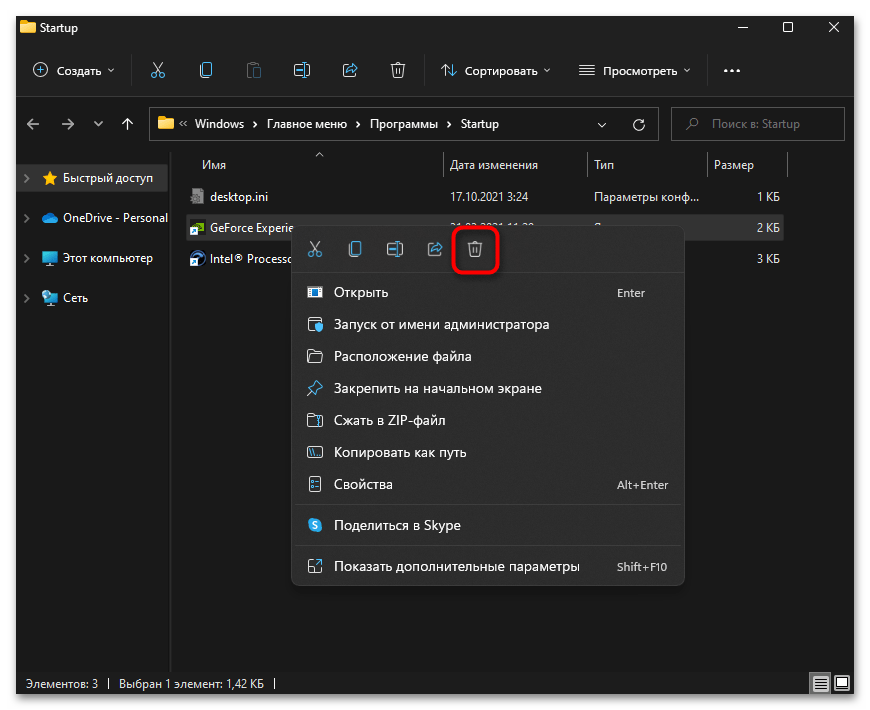Click the Copy icon in the context menu
The width and height of the screenshot is (870, 710).
[x=355, y=249]
